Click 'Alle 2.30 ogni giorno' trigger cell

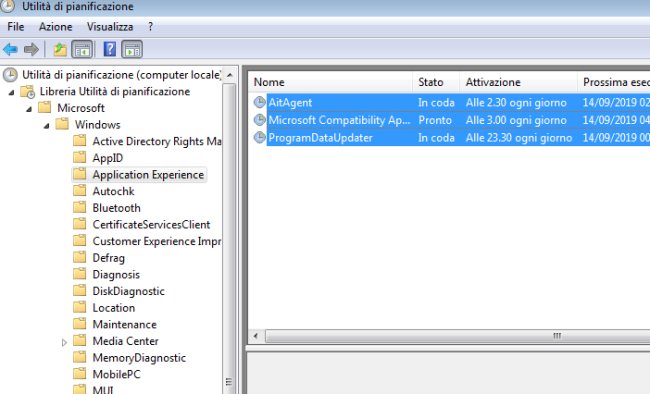click(x=516, y=102)
